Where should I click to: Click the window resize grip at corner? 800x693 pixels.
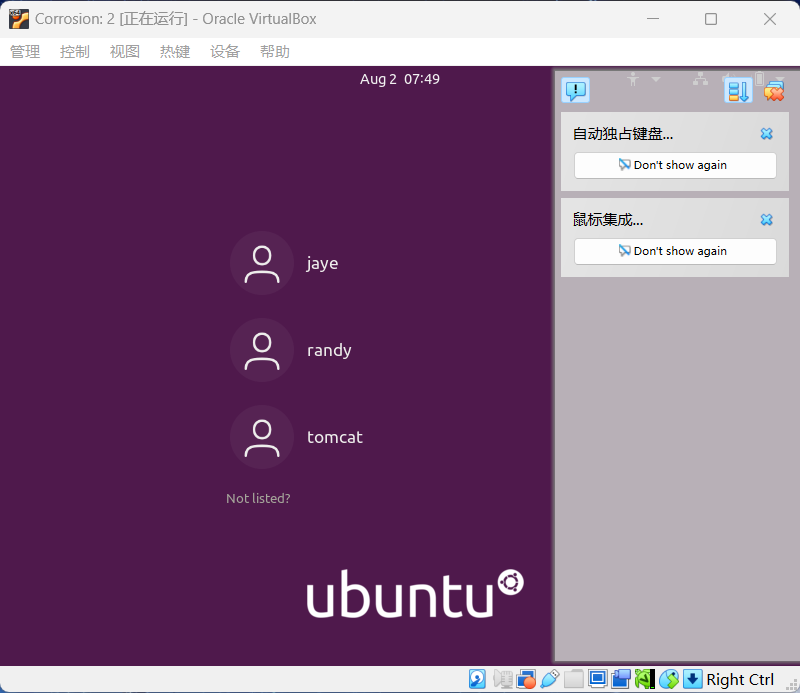[x=793, y=685]
